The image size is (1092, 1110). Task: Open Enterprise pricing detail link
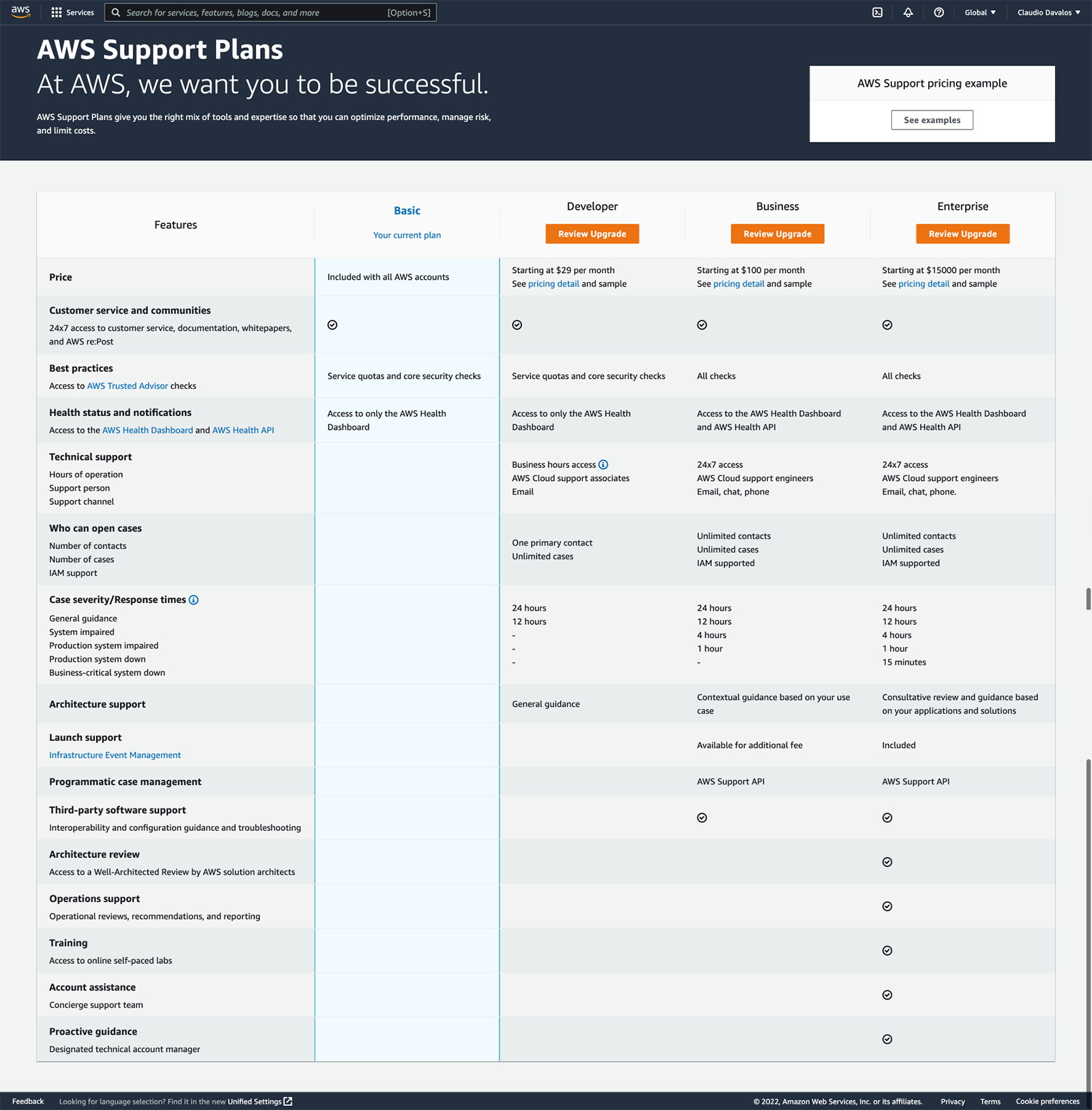pos(924,284)
